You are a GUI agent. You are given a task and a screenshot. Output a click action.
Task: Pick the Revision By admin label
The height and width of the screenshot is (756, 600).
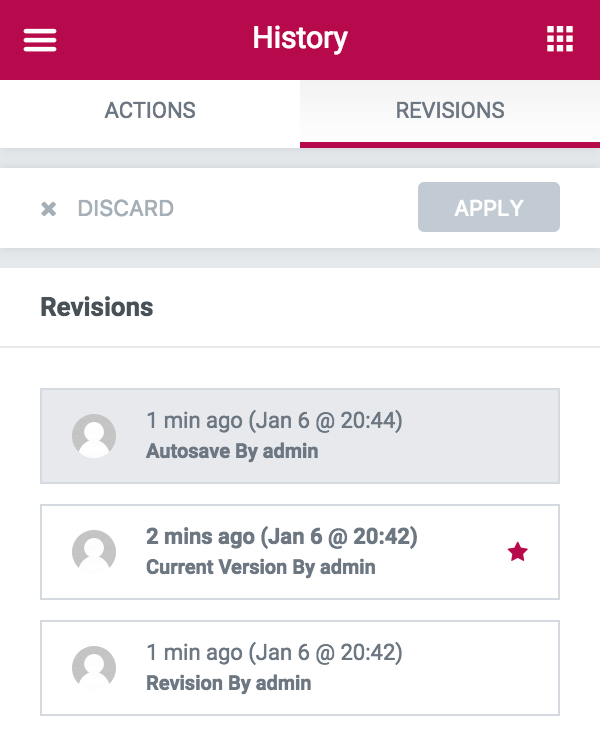tap(229, 683)
